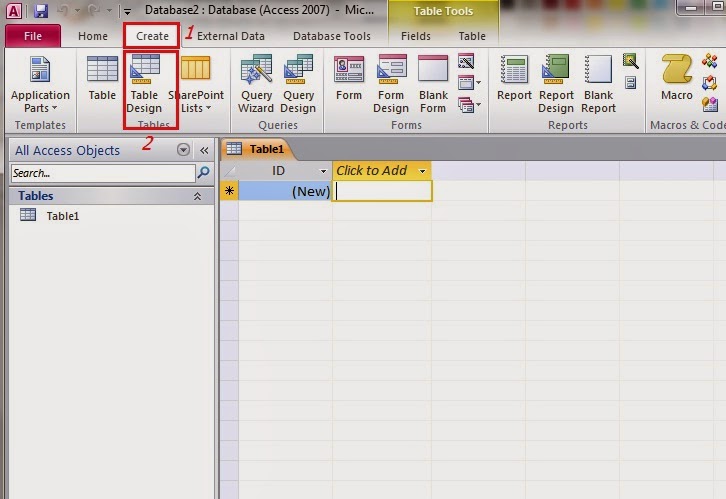Create a new Report
The image size is (726, 499).
pyautogui.click(x=514, y=78)
